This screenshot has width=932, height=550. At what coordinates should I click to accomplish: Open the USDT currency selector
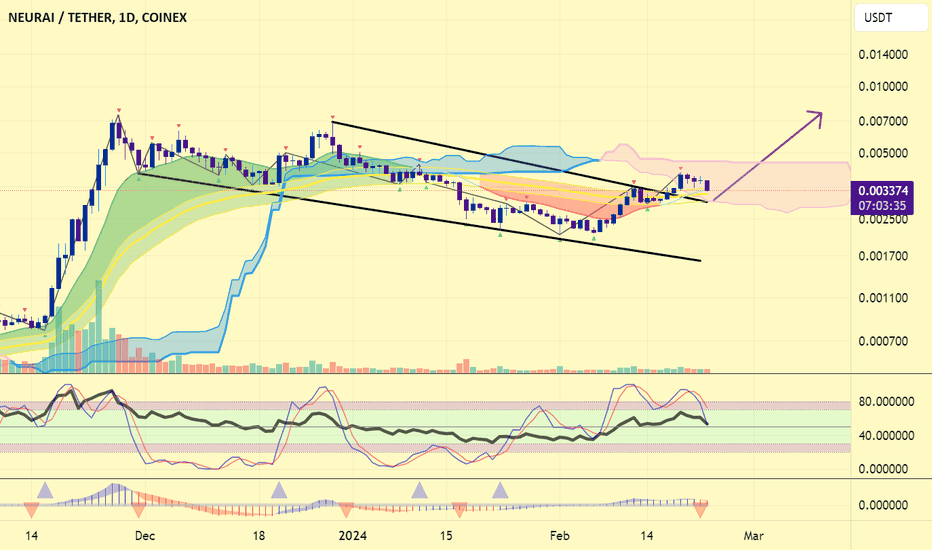(x=890, y=18)
